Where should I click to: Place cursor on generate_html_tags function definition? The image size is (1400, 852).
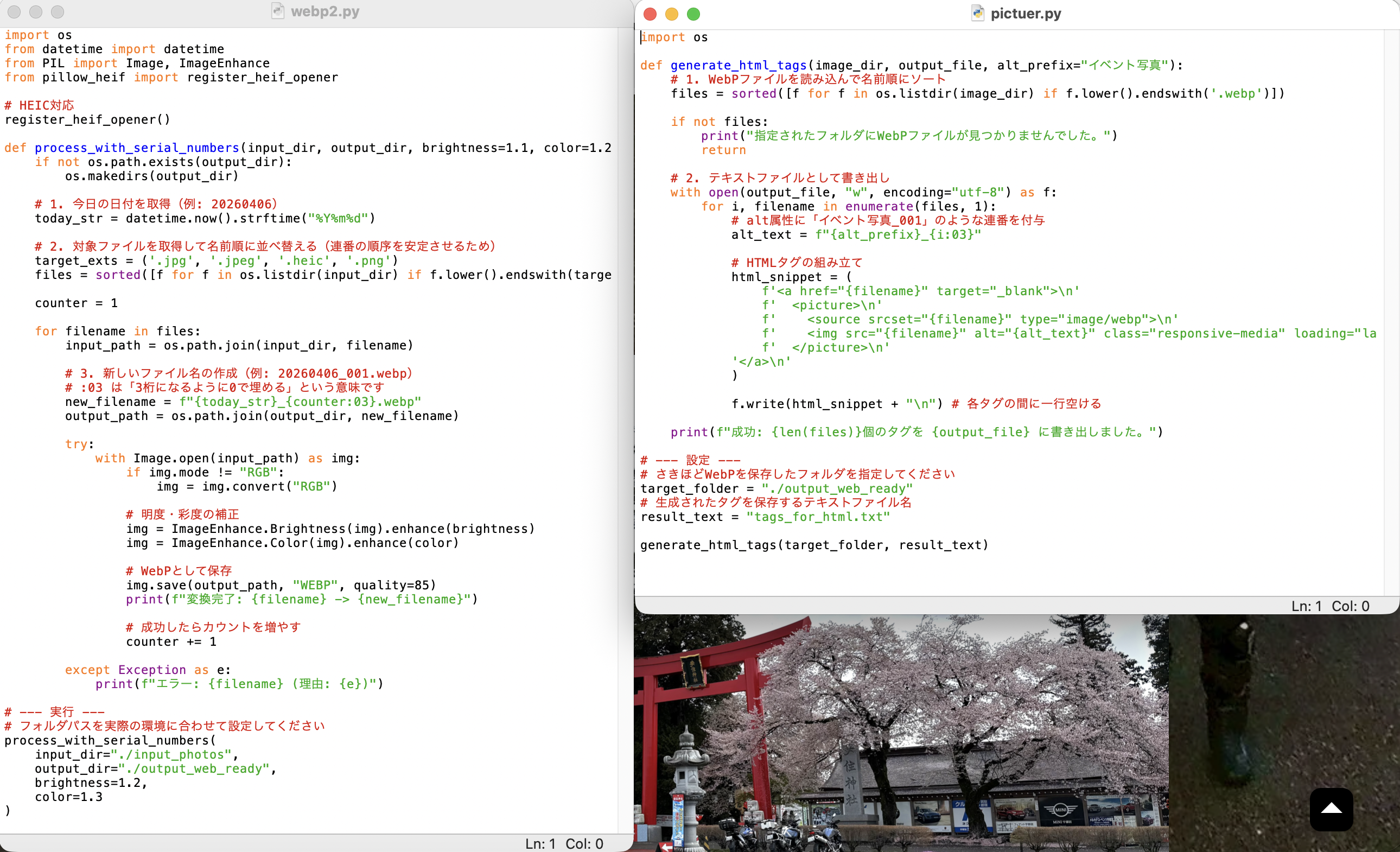[x=739, y=65]
